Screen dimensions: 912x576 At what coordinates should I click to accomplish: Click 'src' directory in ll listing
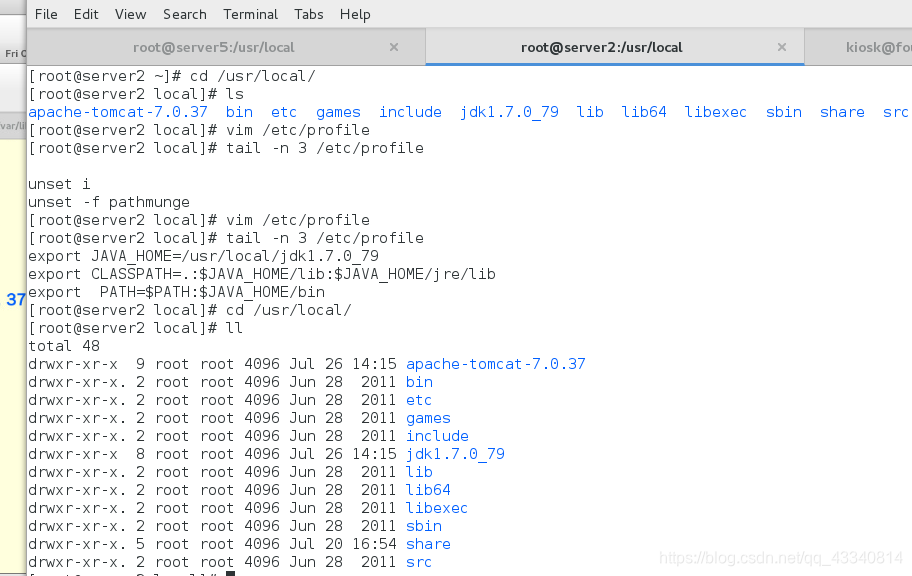click(419, 562)
